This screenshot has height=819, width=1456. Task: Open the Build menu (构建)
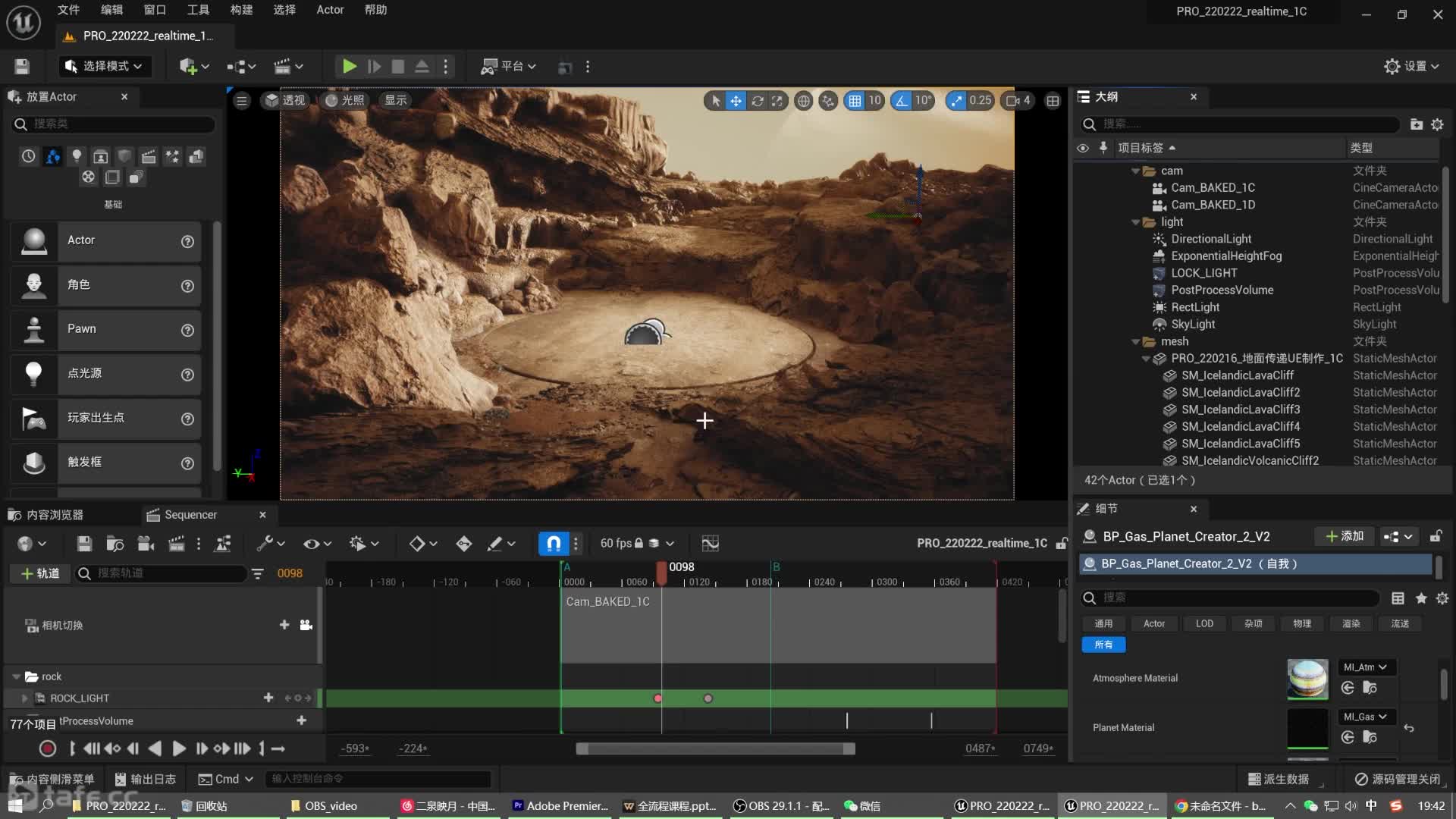pos(241,10)
